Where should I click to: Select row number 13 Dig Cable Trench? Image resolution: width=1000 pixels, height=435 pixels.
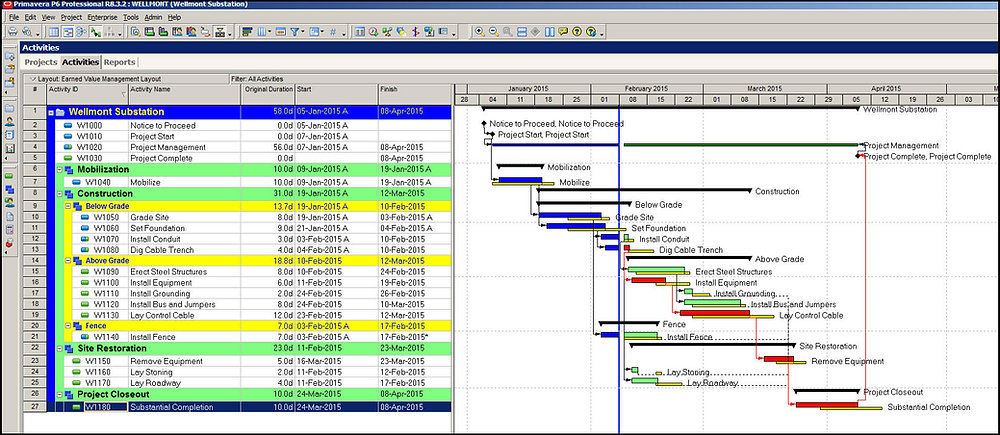click(34, 250)
